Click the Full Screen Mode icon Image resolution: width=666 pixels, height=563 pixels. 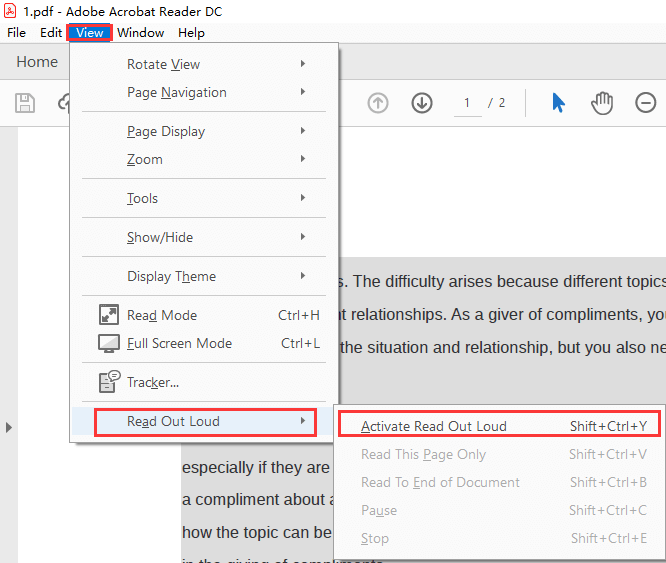[109, 343]
